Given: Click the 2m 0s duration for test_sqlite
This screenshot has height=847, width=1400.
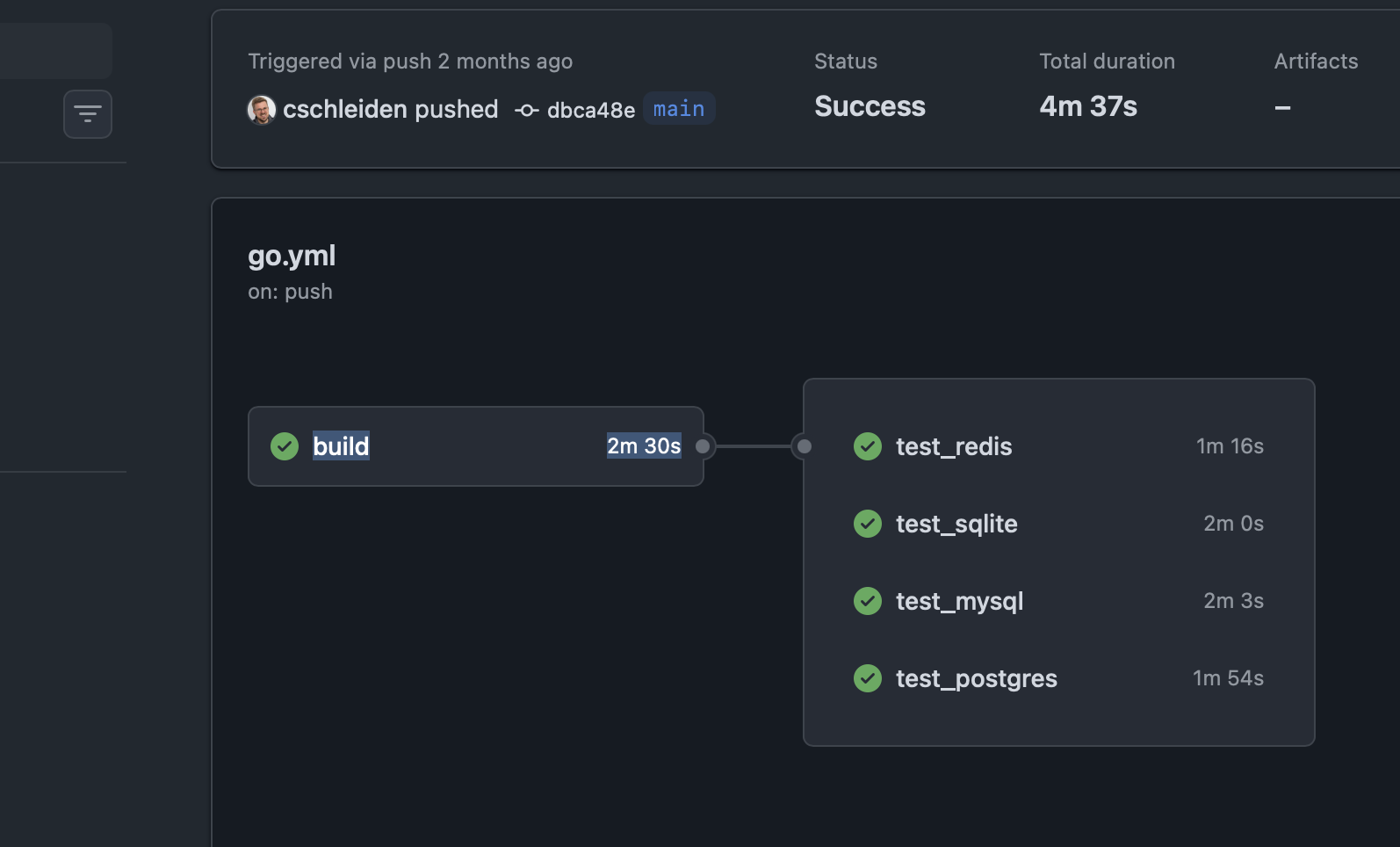Looking at the screenshot, I should (1233, 524).
